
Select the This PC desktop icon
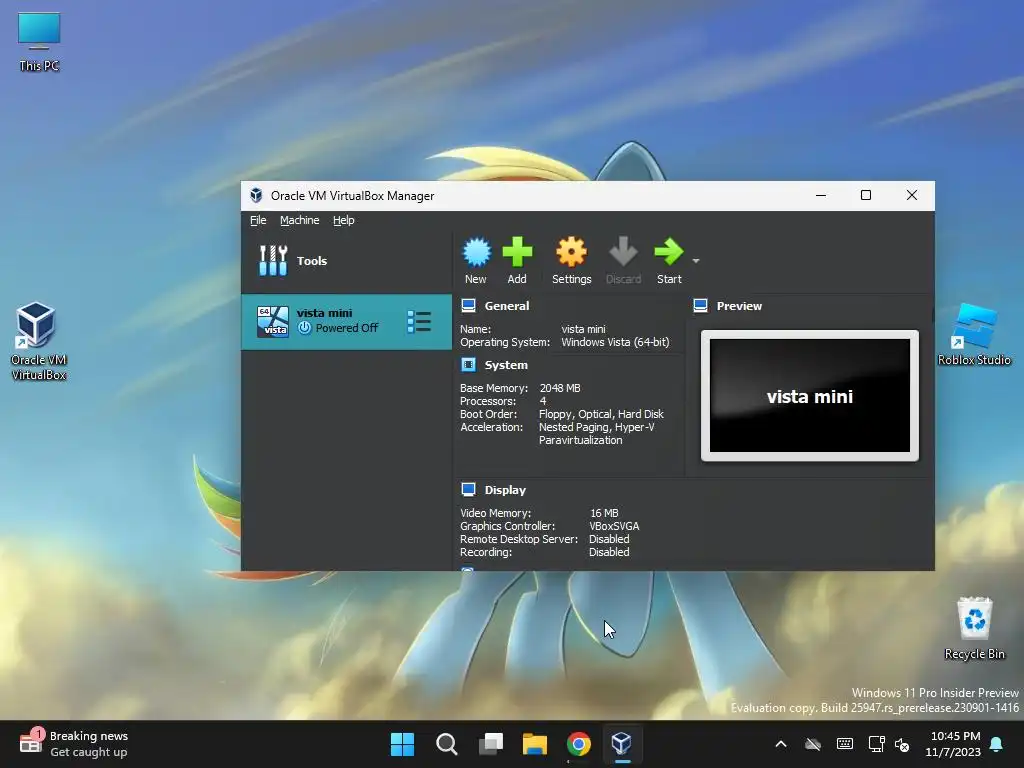pos(39,42)
